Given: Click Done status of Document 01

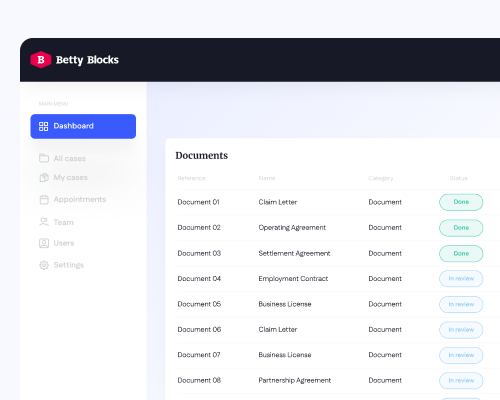Looking at the screenshot, I should click(461, 202).
